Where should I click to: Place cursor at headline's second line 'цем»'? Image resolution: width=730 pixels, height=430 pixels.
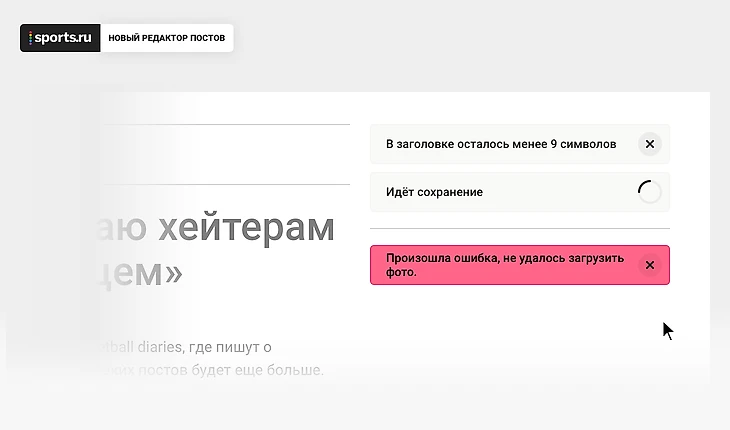145,272
